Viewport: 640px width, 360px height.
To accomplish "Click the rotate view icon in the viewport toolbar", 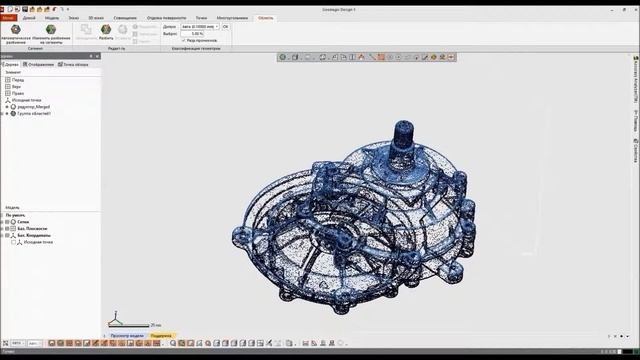I will tap(322, 57).
